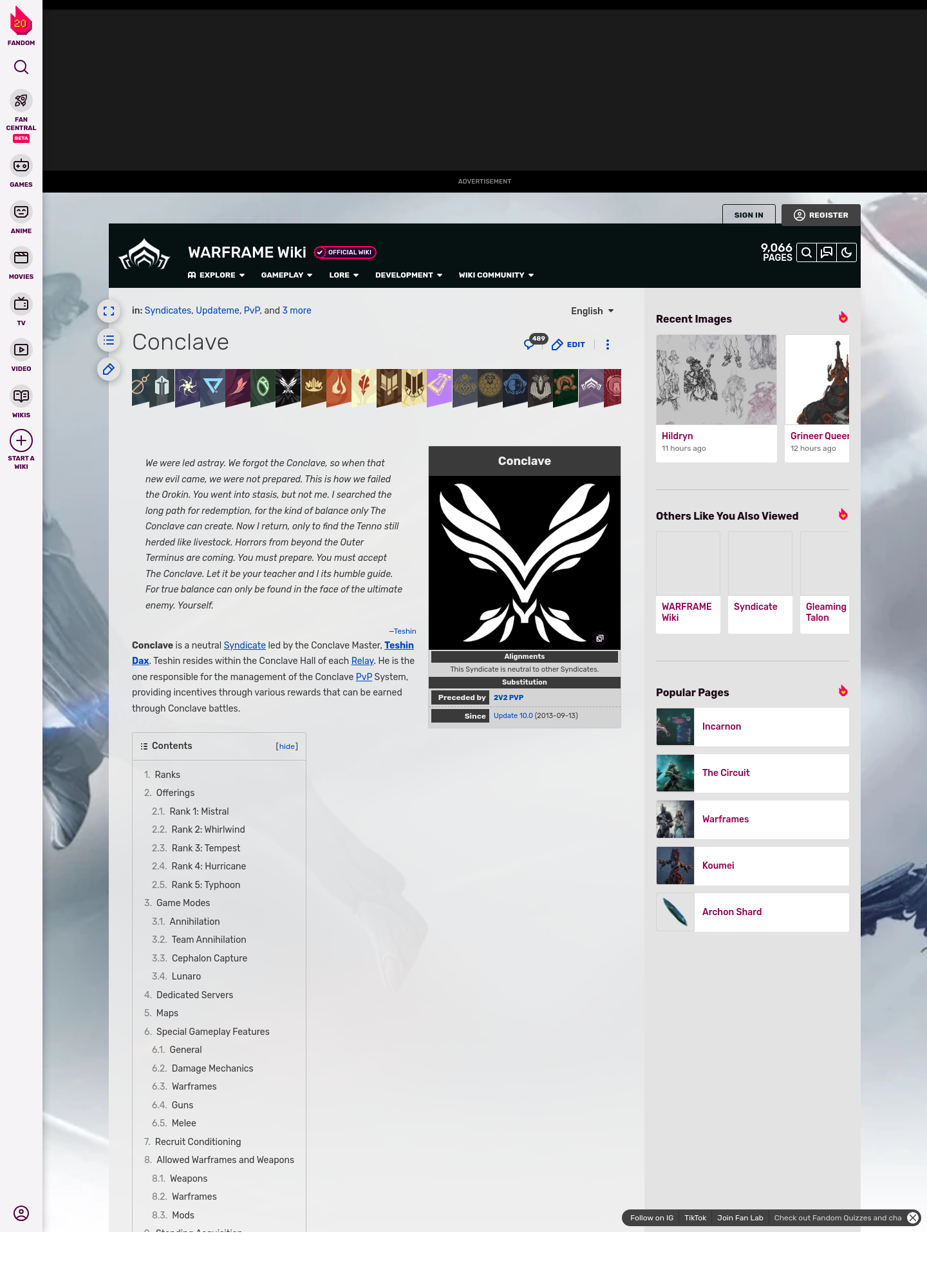This screenshot has height=1288, width=927.
Task: Select the blue triangle syndicate banner
Action: pos(212,388)
